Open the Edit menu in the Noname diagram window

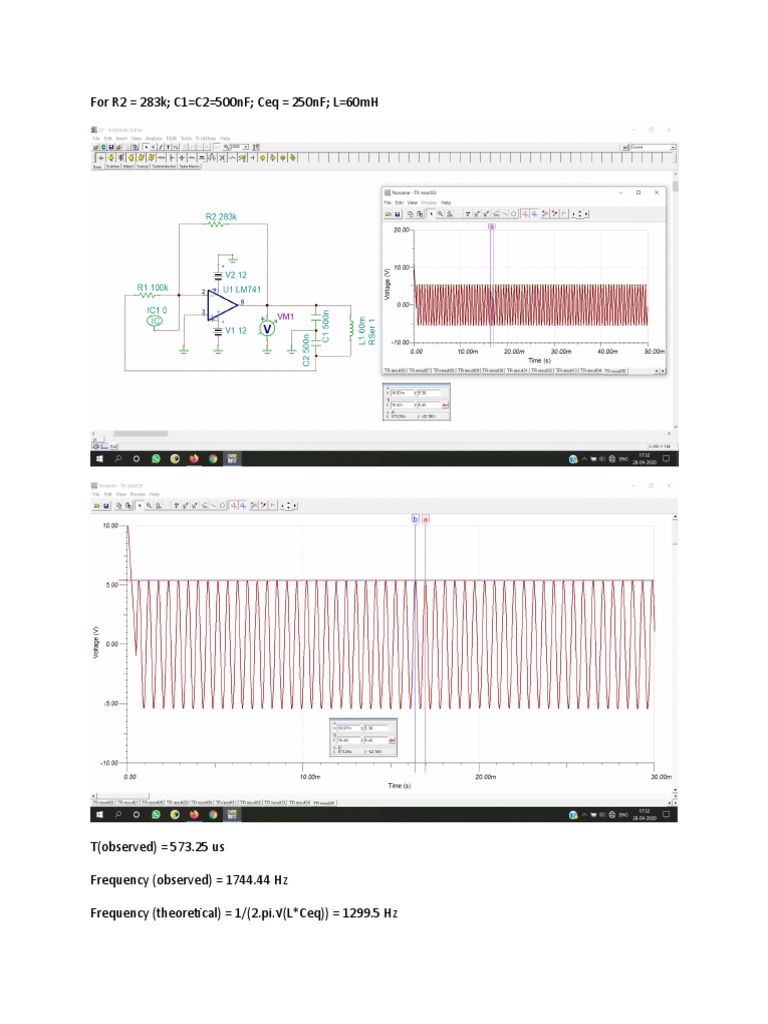[x=399, y=202]
